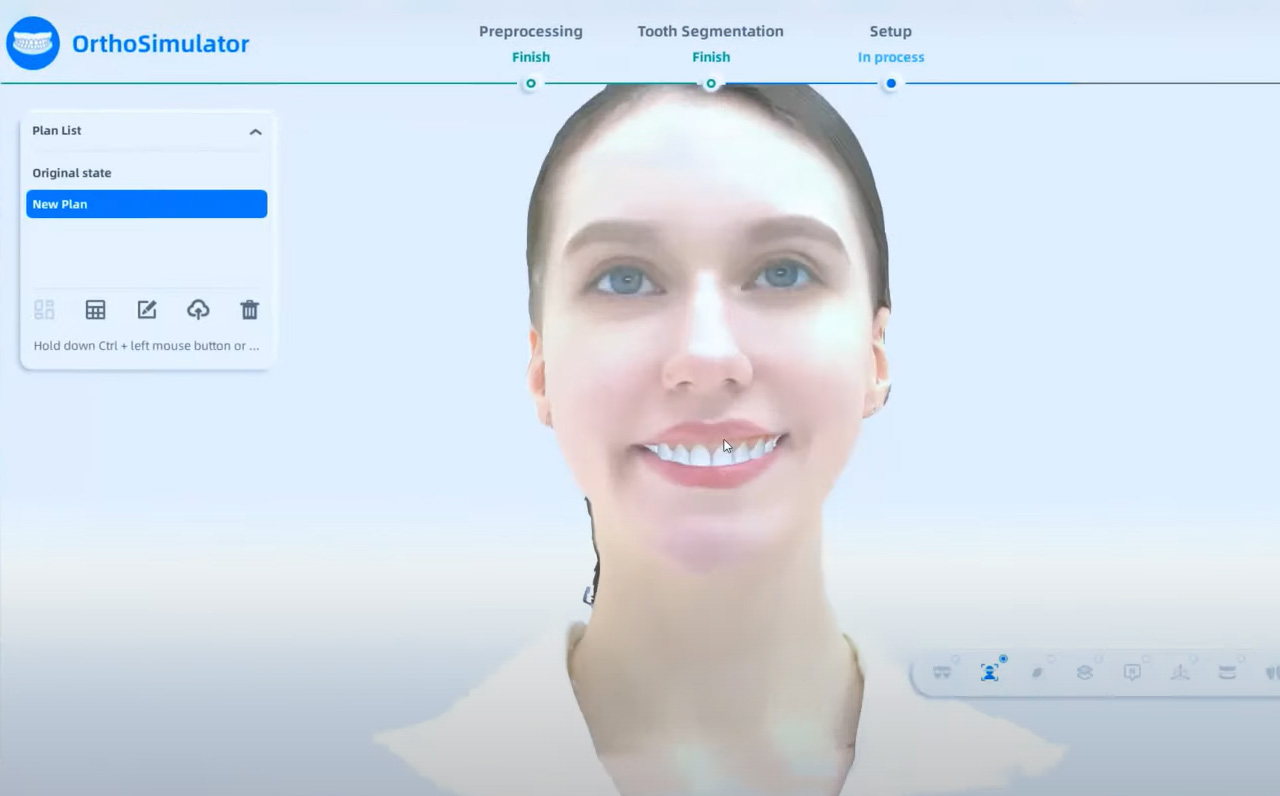Click the OrthoSimulator title text
This screenshot has height=796, width=1280.
[161, 44]
